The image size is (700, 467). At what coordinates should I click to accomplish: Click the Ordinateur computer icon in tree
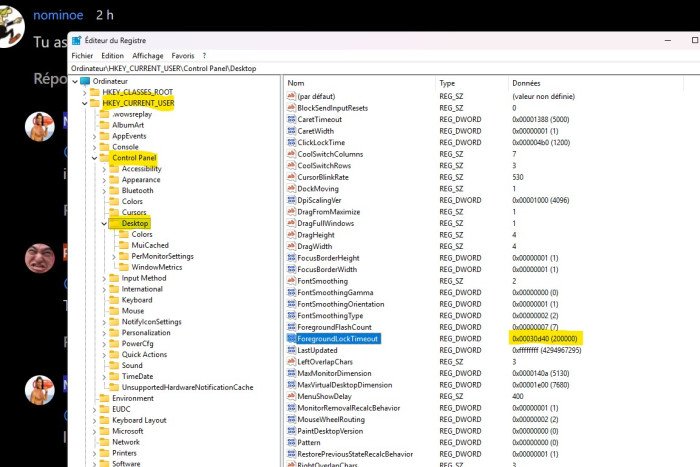[85, 81]
